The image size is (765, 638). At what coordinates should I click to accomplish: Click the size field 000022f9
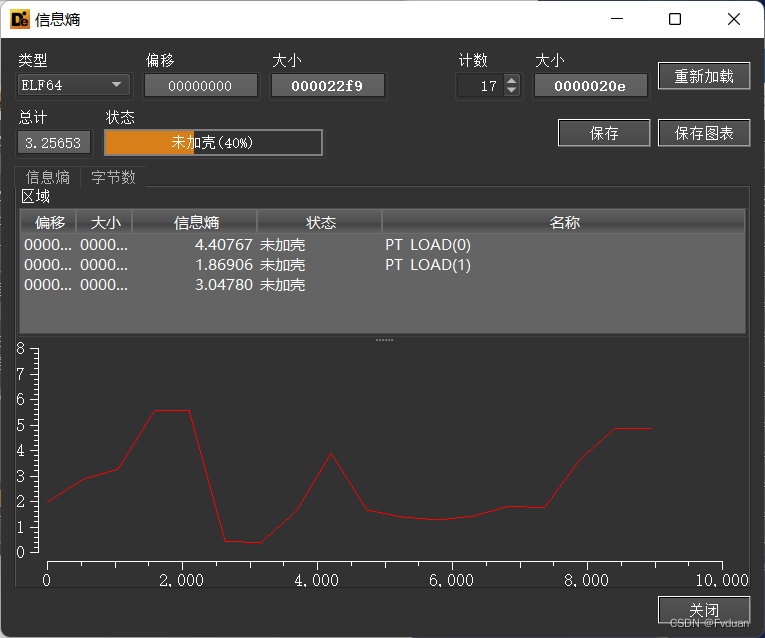click(x=327, y=86)
